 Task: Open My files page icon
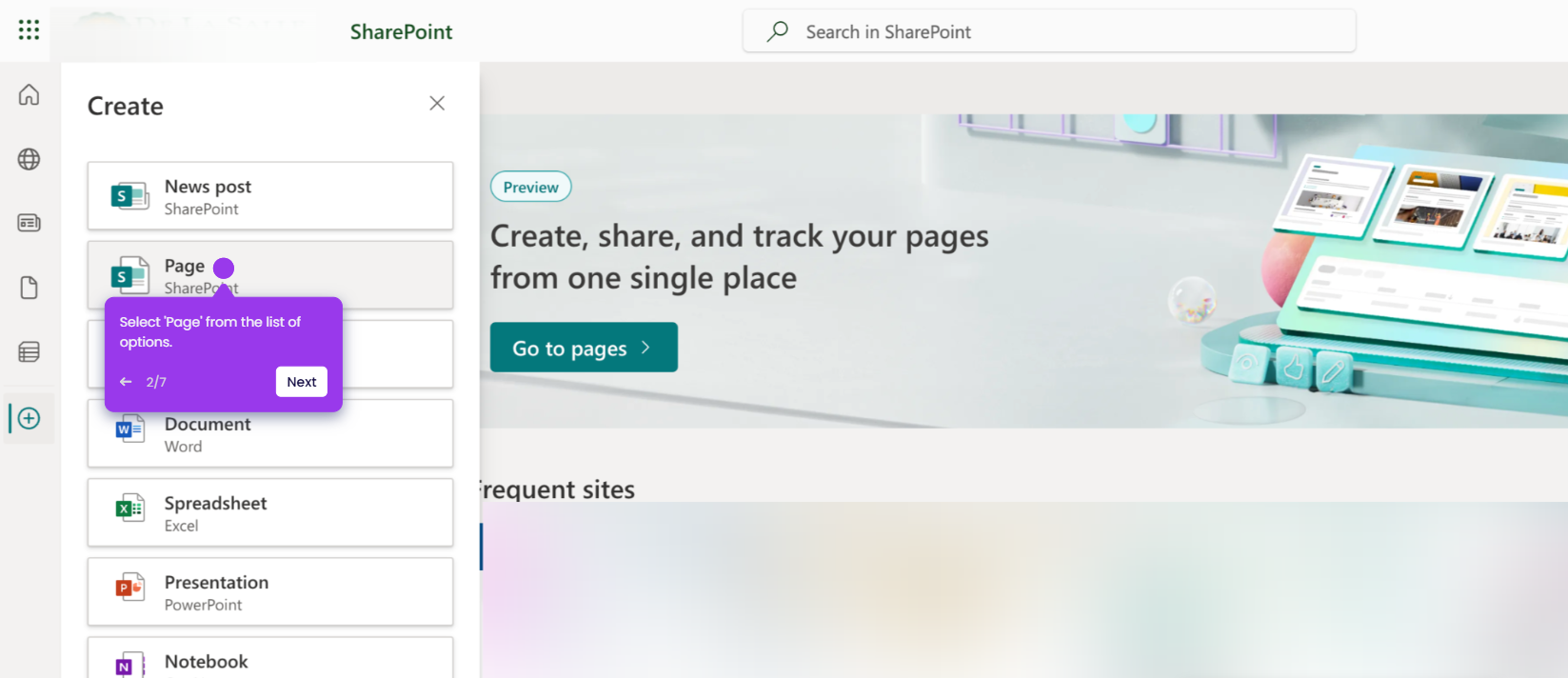tap(30, 288)
